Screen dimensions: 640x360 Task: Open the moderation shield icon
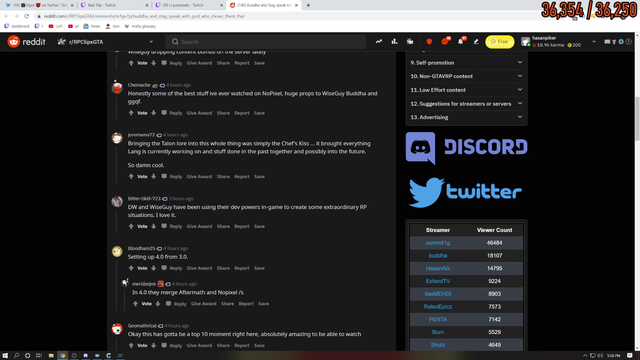429,42
